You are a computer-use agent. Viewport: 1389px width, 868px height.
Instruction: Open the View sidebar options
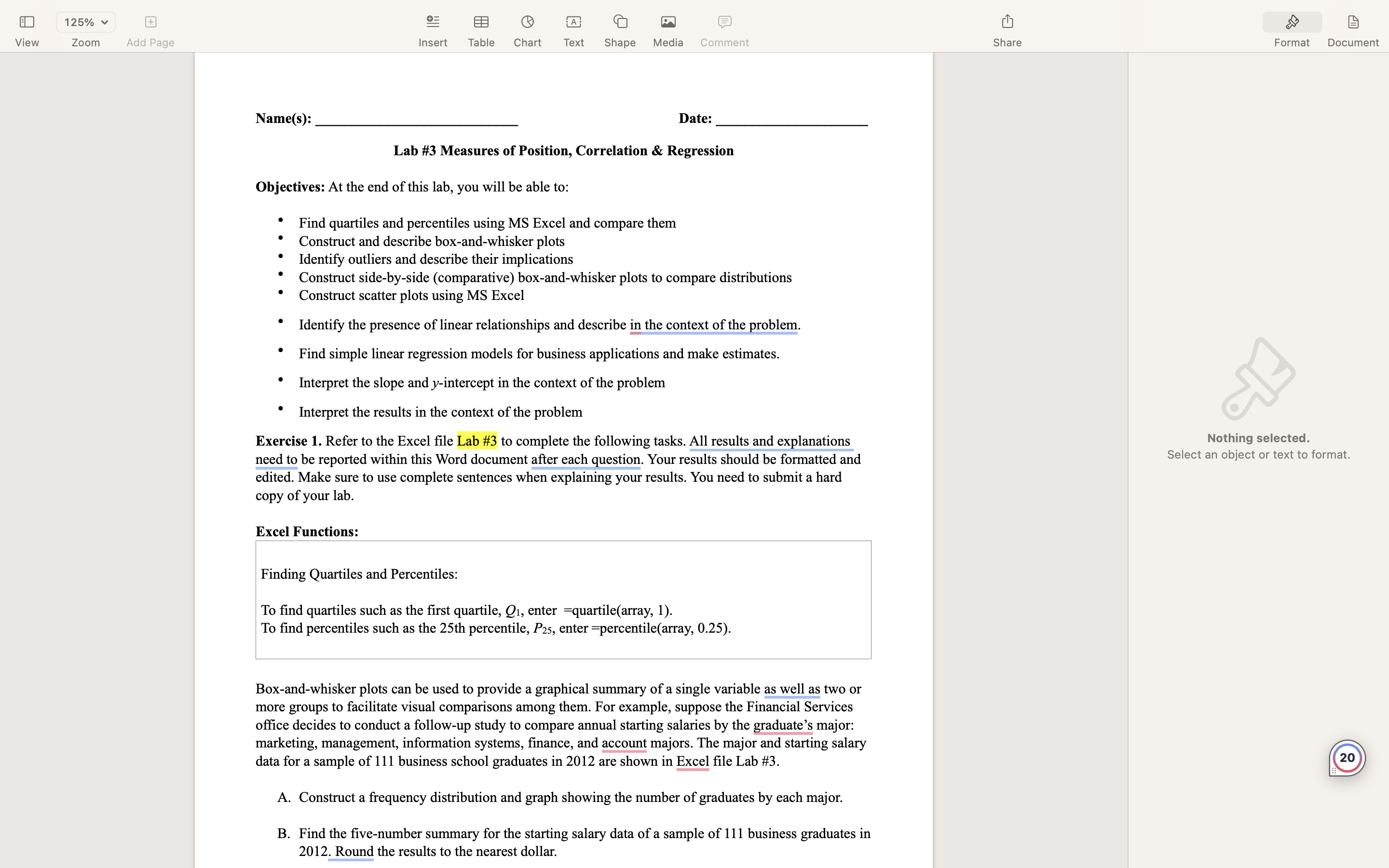point(27,22)
